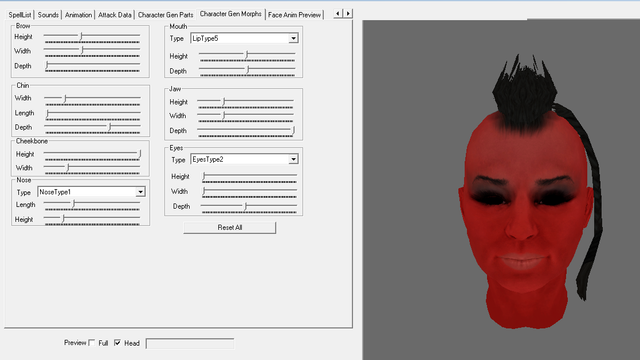Select the Character Gen Morphs tab
The height and width of the screenshot is (360, 640).
(x=231, y=14)
